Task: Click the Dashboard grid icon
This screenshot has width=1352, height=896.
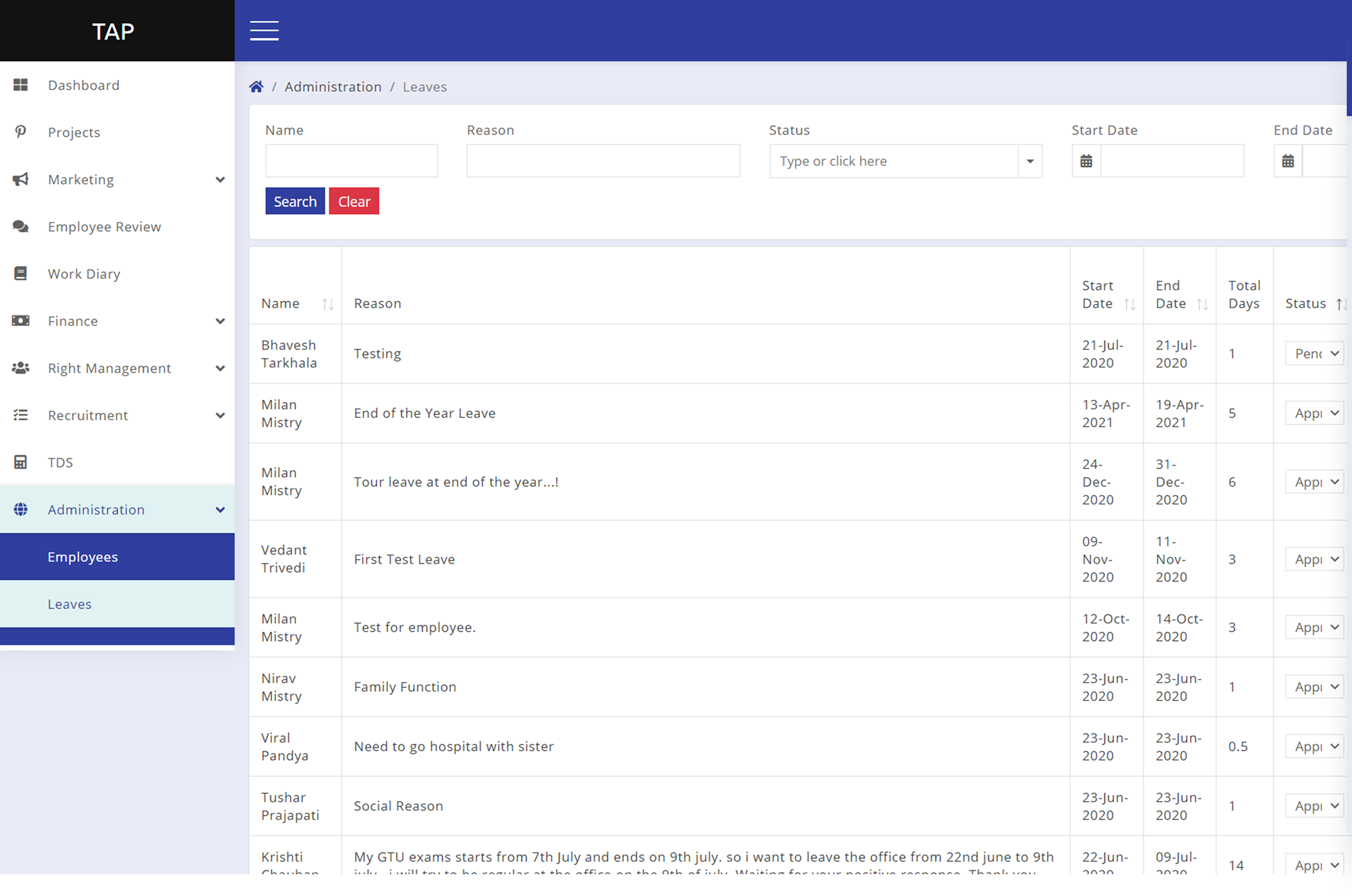Action: 21,85
